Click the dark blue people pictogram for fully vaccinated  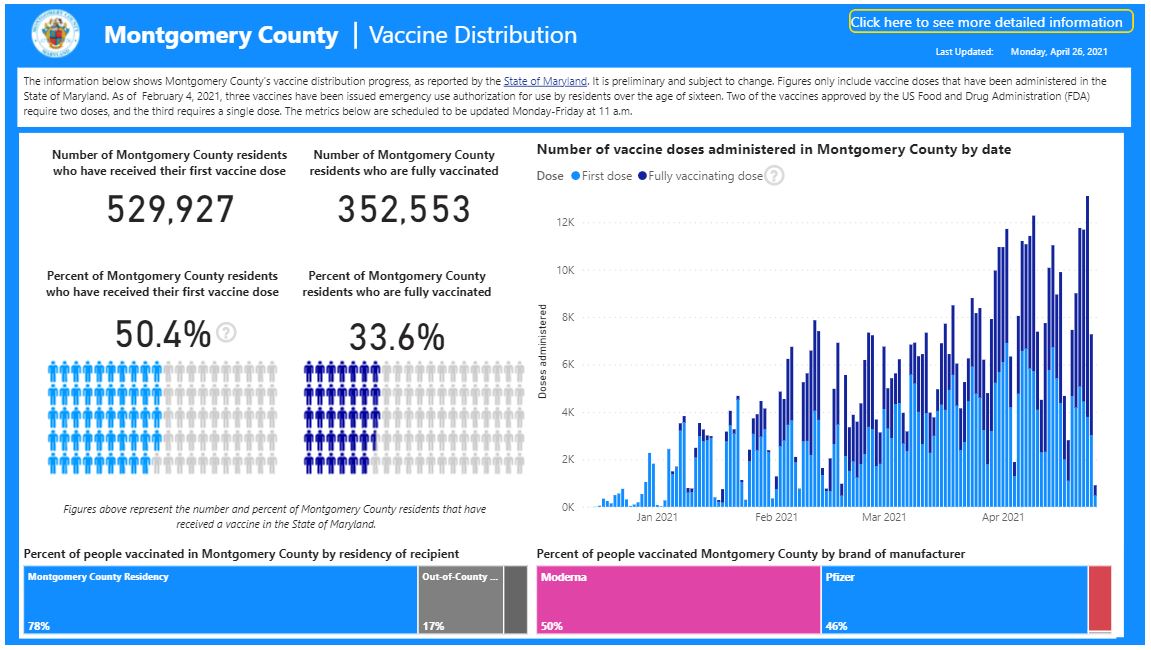[x=341, y=417]
